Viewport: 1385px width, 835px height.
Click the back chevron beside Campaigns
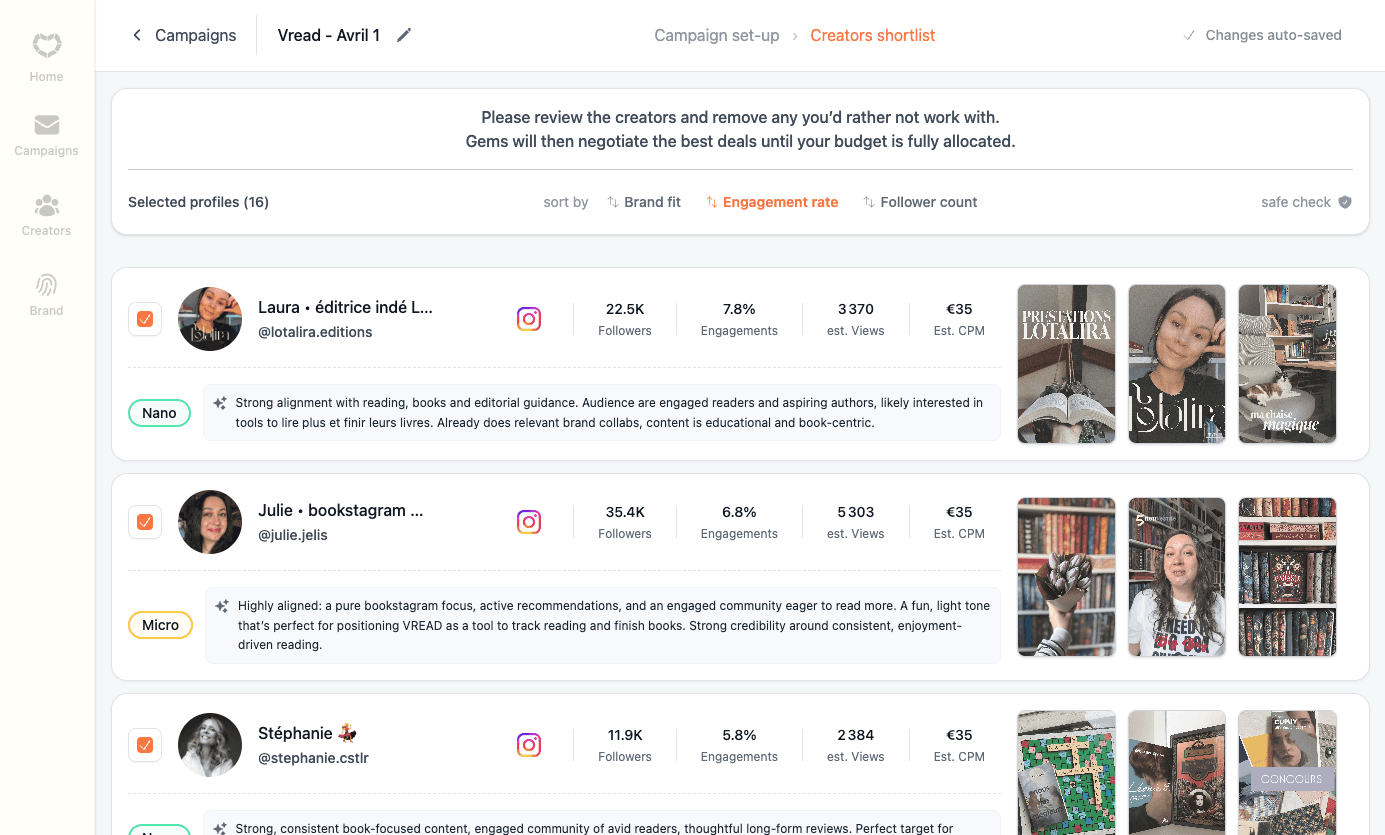pos(137,36)
